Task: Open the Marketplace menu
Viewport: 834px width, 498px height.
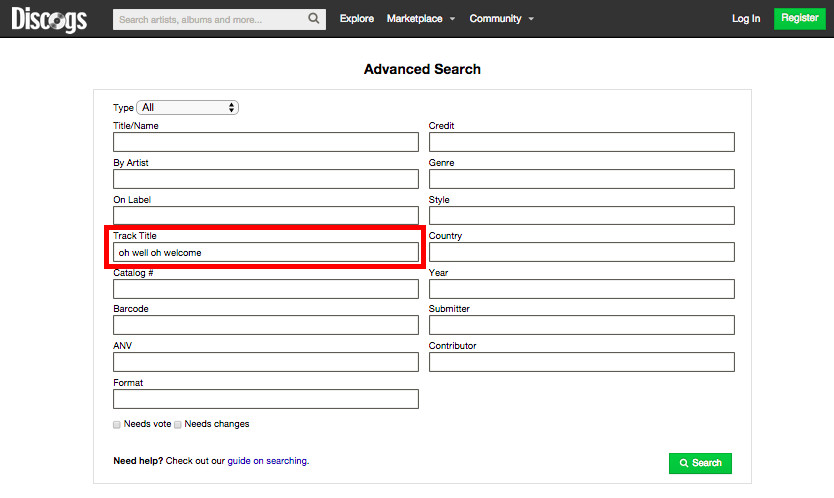Action: pos(414,19)
